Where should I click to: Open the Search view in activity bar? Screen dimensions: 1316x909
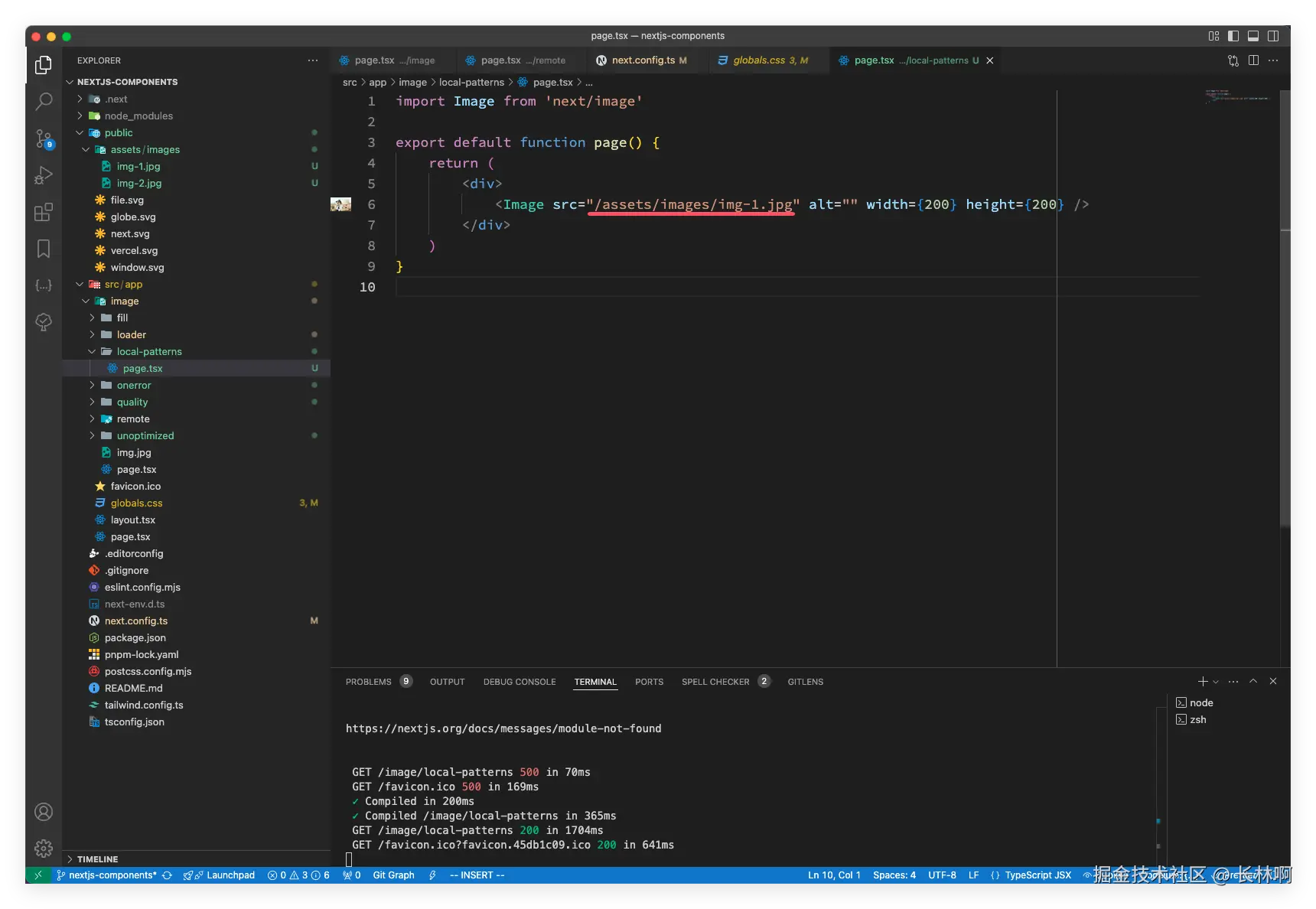pos(44,101)
